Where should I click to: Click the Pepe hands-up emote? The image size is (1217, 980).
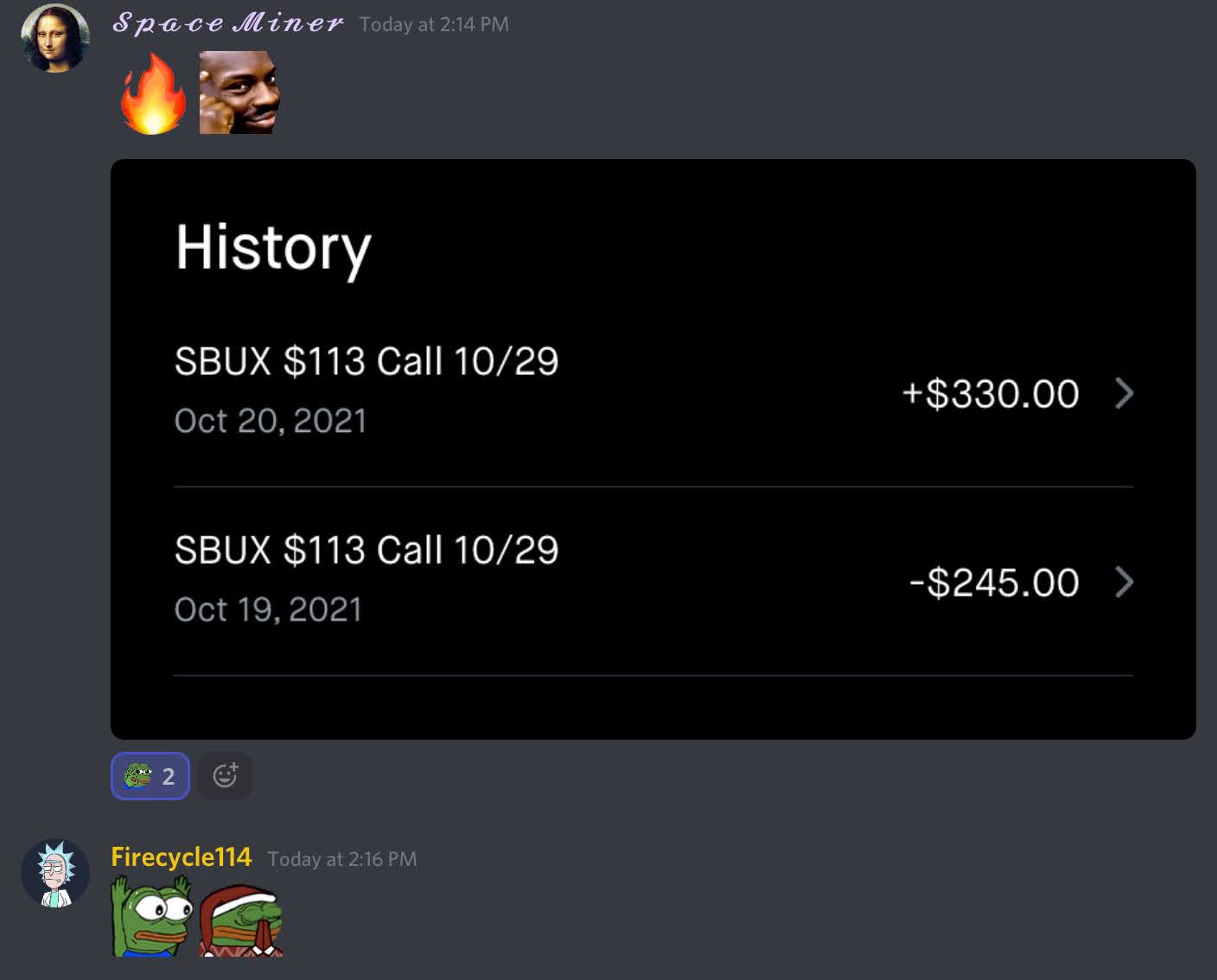coord(151,916)
